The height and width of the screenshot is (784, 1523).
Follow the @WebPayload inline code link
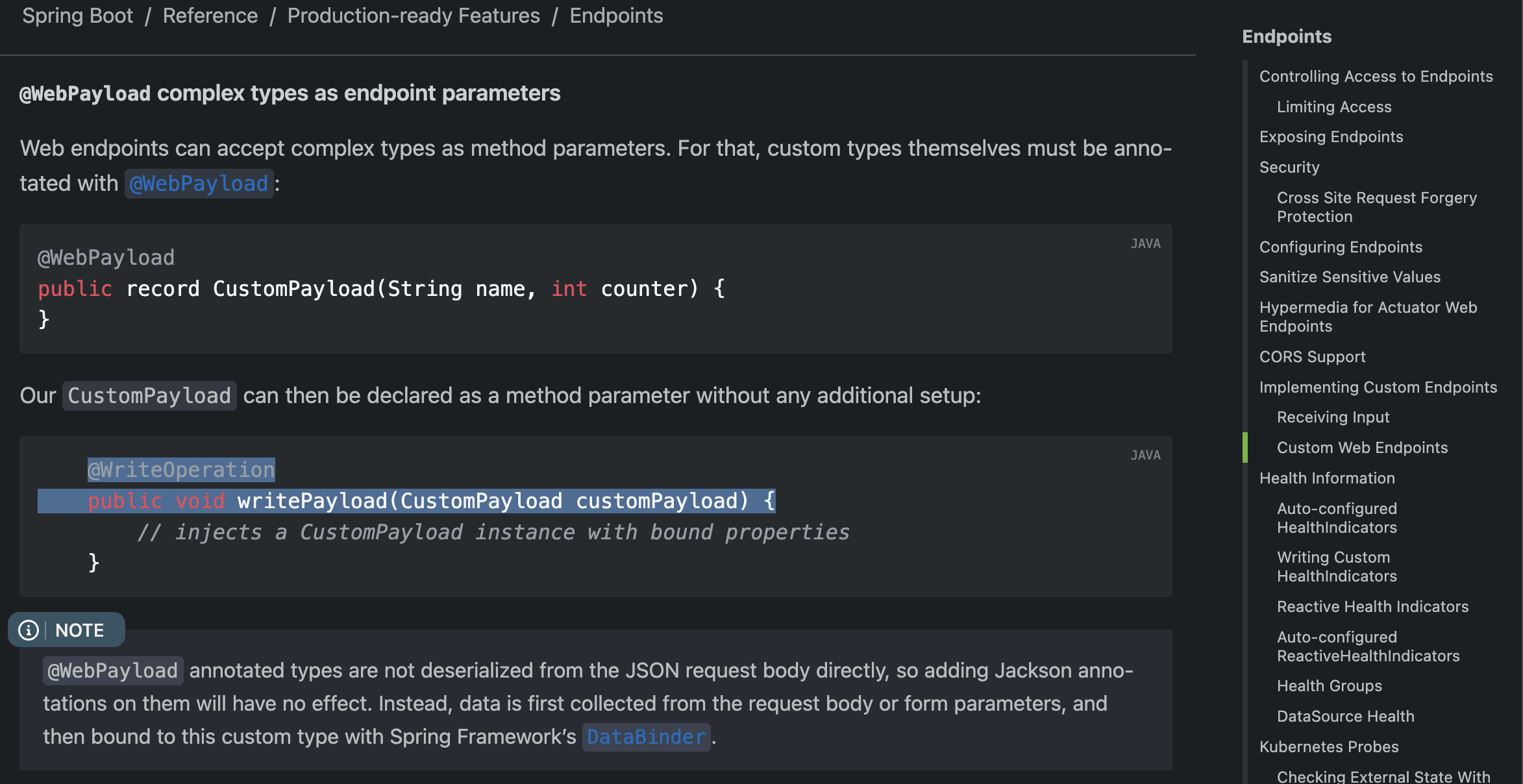coord(199,184)
